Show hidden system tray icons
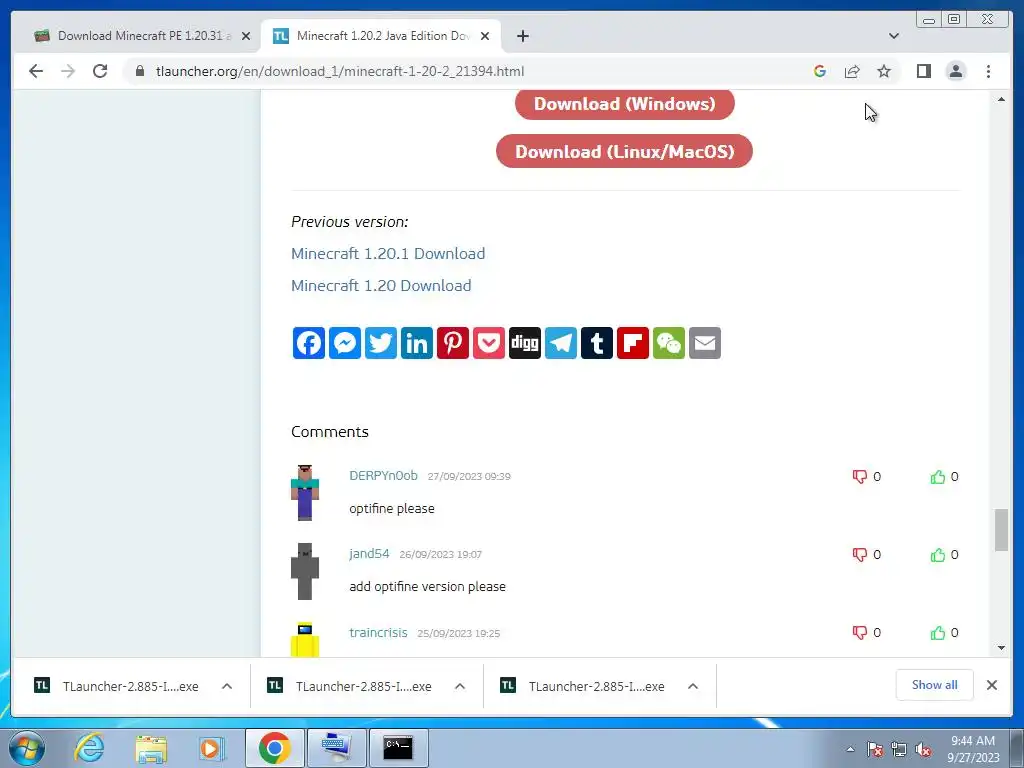1024x768 pixels. coord(850,749)
